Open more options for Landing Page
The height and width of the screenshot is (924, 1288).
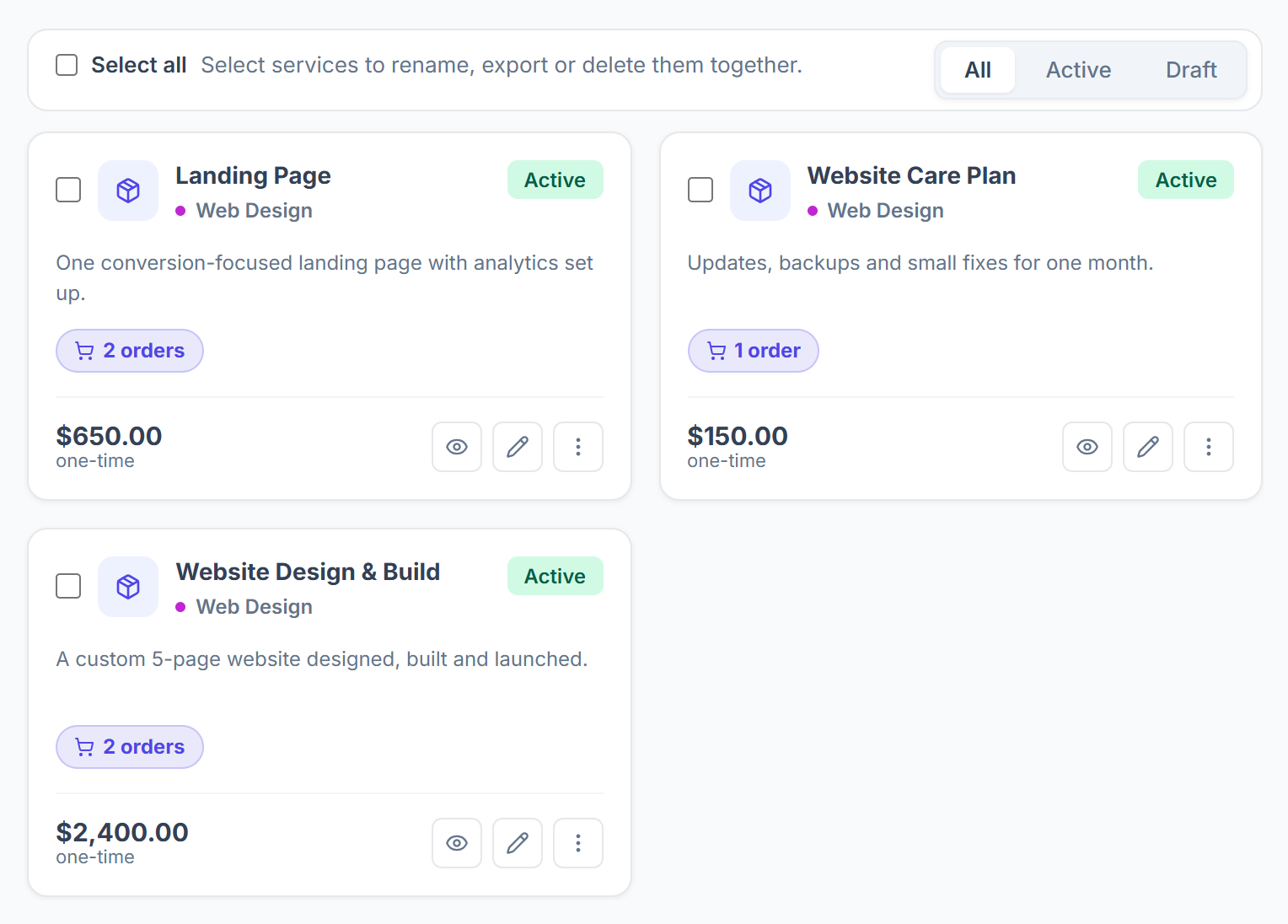coord(578,447)
